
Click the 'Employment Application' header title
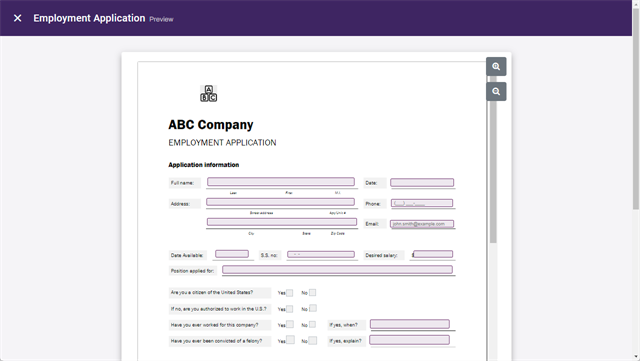pyautogui.click(x=89, y=18)
